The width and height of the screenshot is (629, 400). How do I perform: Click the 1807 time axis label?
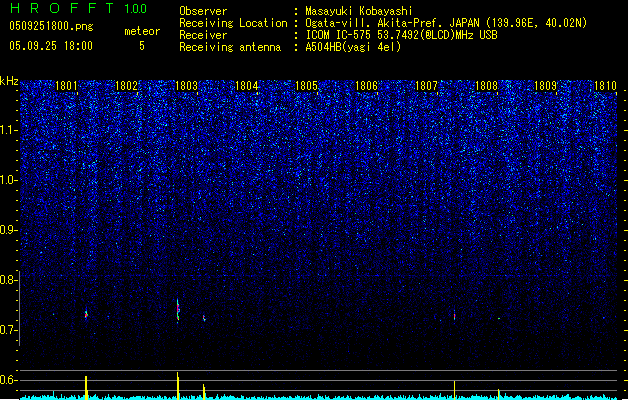(x=426, y=86)
